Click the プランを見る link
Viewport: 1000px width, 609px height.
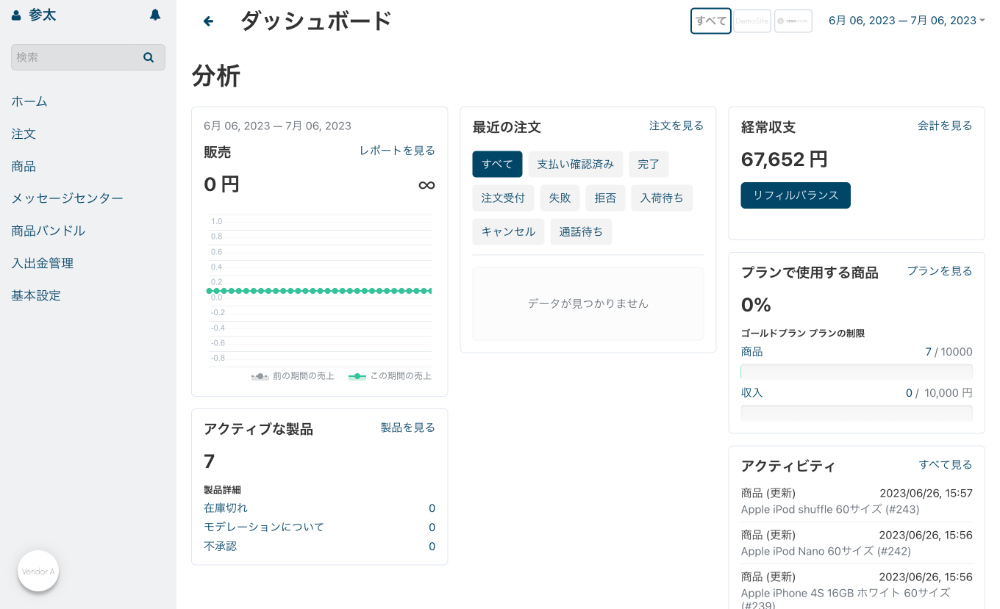point(939,271)
